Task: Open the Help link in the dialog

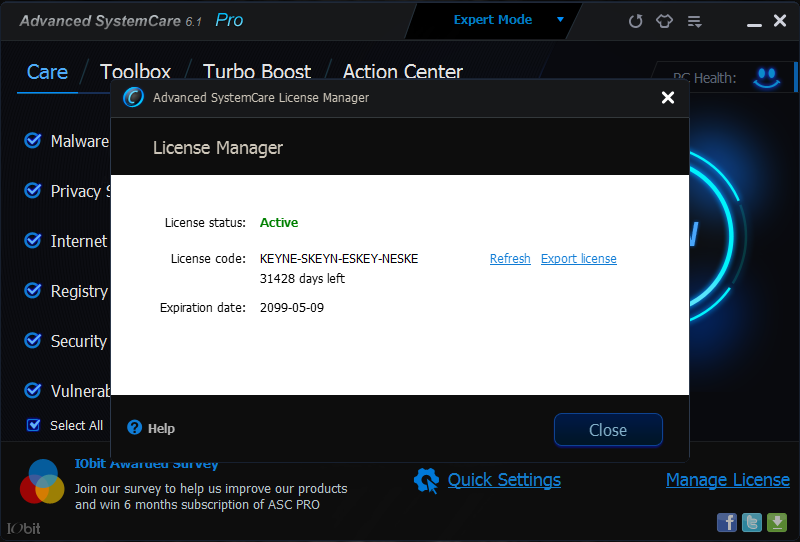Action: 161,428
